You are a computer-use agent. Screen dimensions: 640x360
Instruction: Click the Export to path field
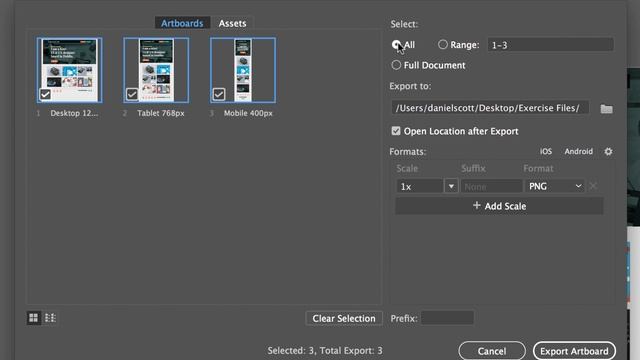click(490, 108)
